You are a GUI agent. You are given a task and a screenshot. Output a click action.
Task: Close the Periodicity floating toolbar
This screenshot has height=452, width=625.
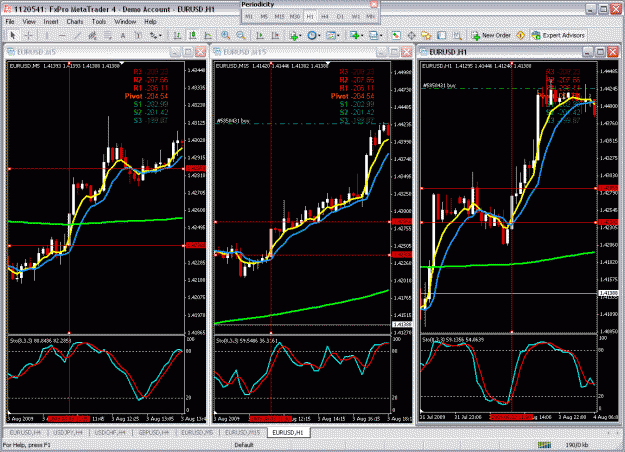click(x=374, y=4)
